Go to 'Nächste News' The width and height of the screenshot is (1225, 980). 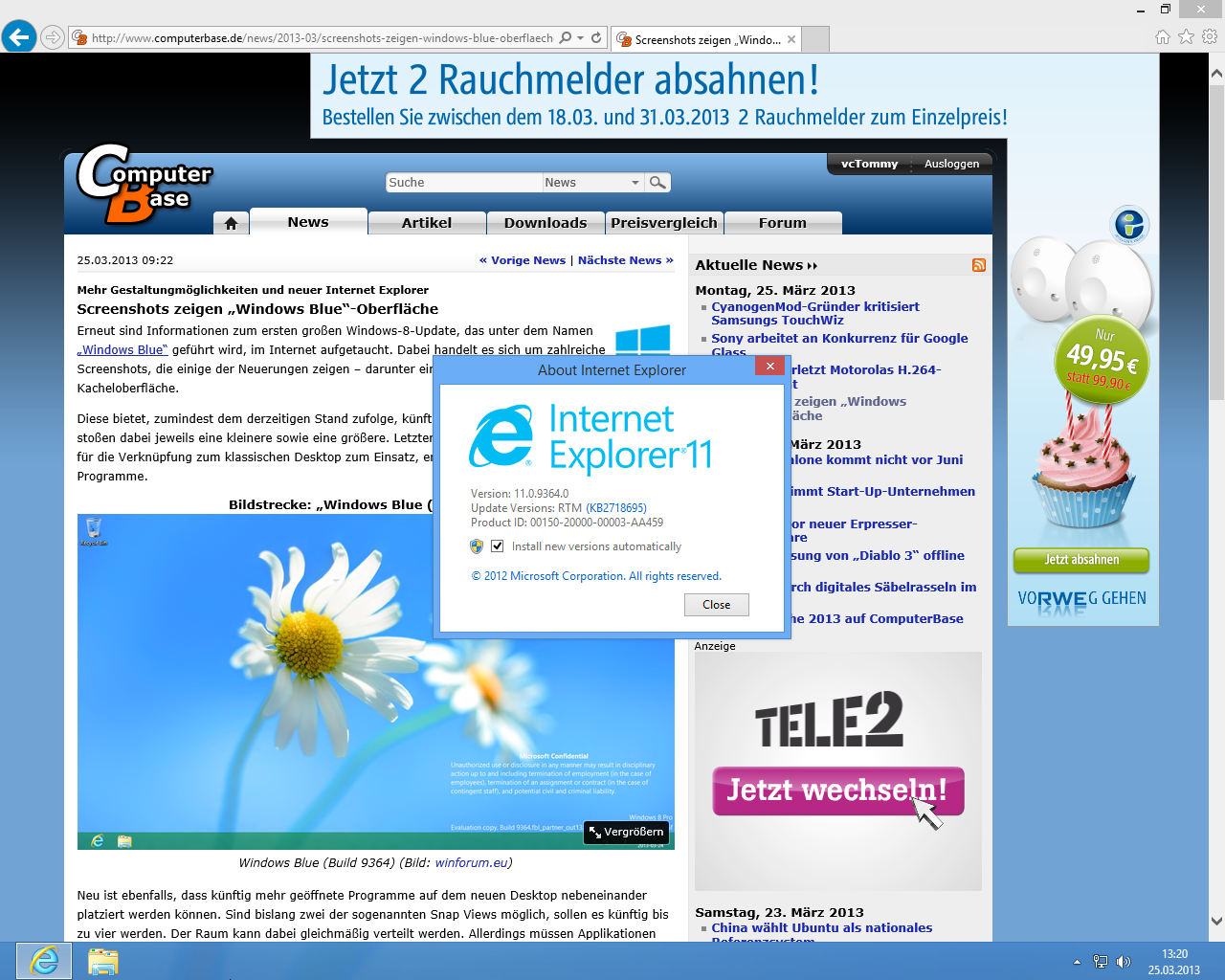626,260
